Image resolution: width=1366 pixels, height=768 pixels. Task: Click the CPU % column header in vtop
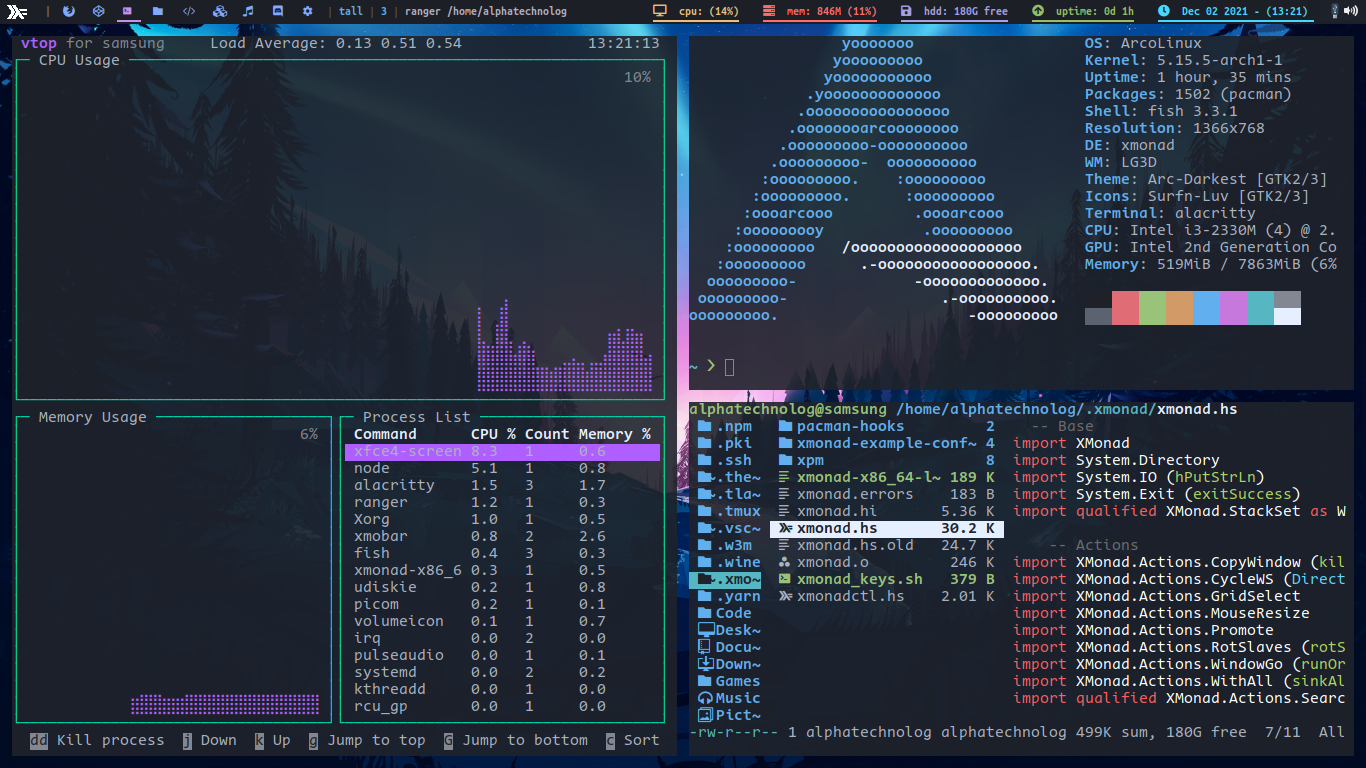pos(493,434)
